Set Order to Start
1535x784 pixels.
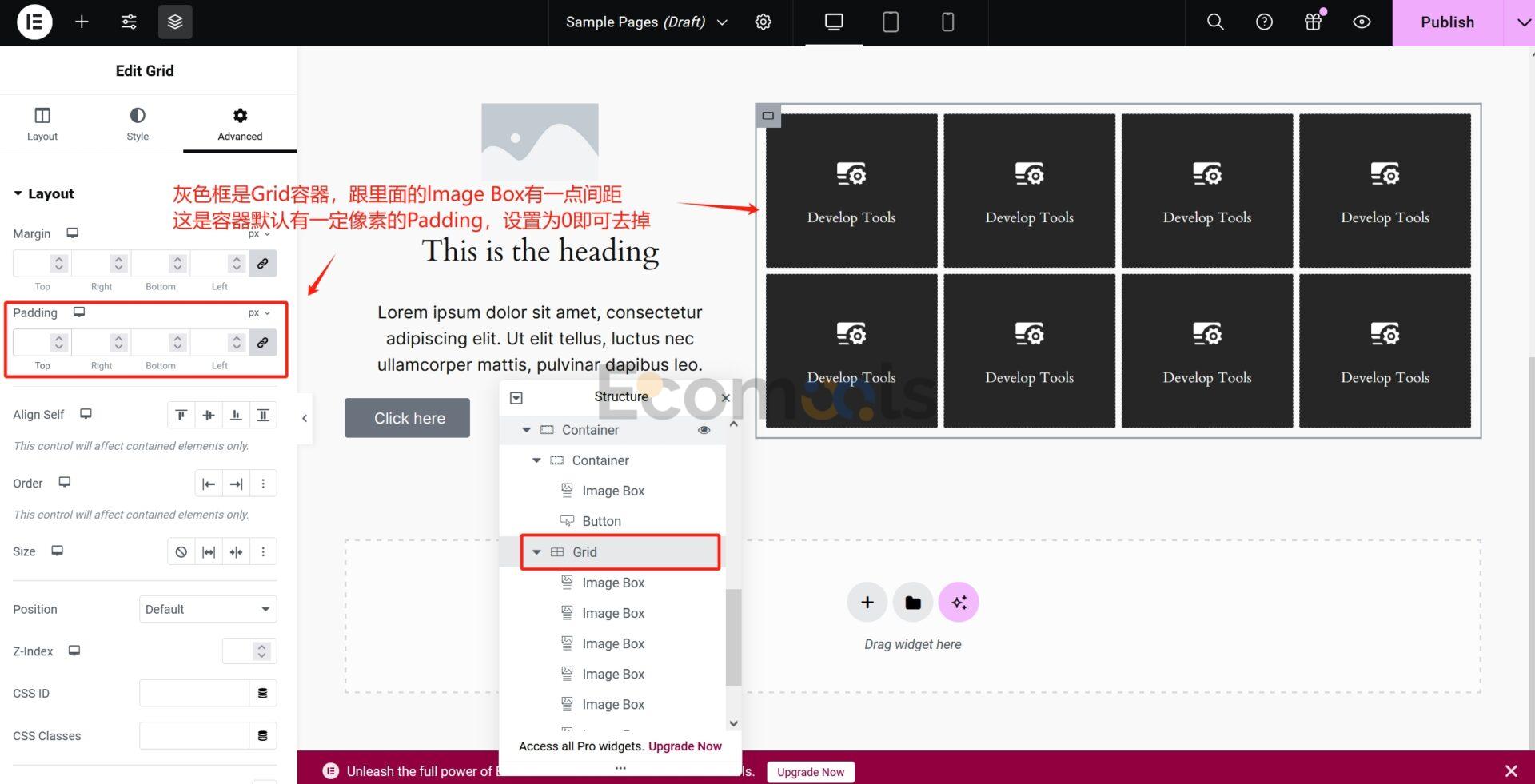coord(209,484)
